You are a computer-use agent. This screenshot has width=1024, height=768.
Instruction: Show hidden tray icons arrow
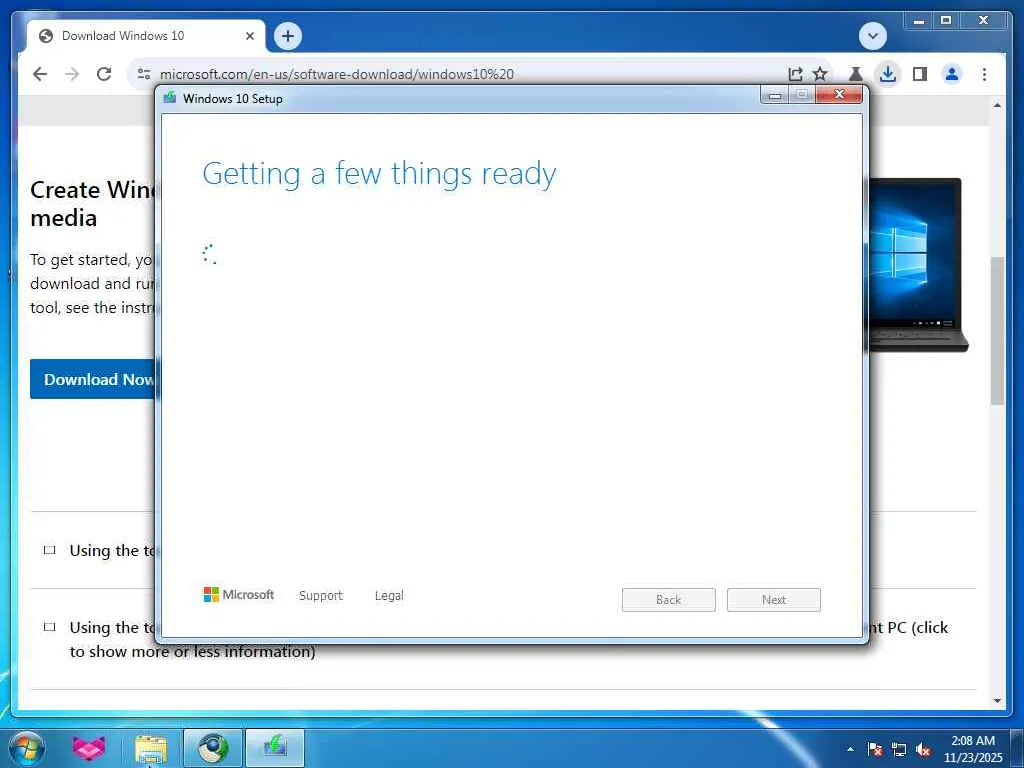click(850, 749)
